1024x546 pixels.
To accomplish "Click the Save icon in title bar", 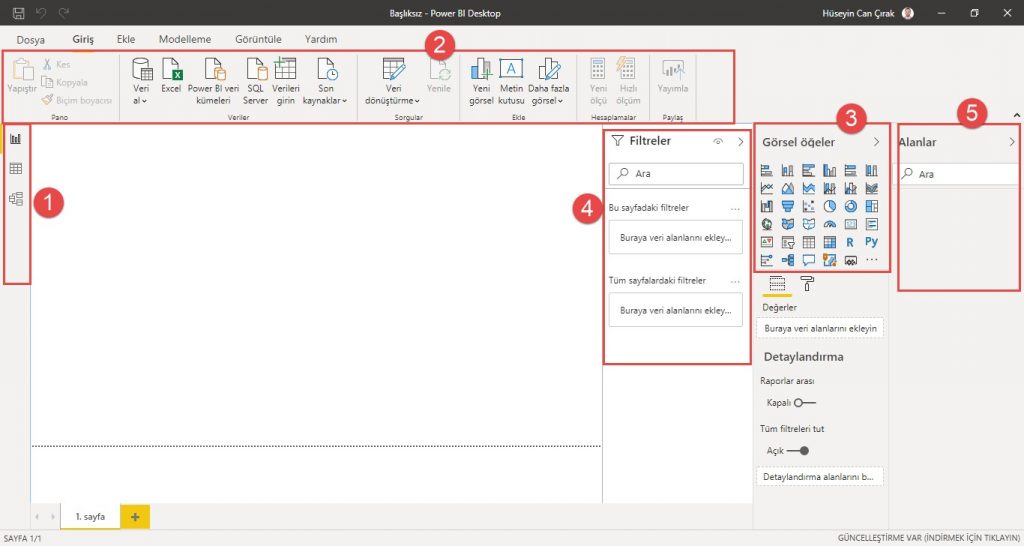I will [18, 13].
